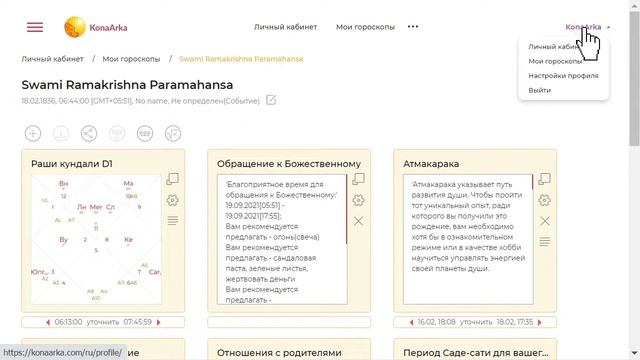Viewport: 640px width, 360px height.
Task: Click the page vertical scrollbar thumb
Action: (634, 78)
